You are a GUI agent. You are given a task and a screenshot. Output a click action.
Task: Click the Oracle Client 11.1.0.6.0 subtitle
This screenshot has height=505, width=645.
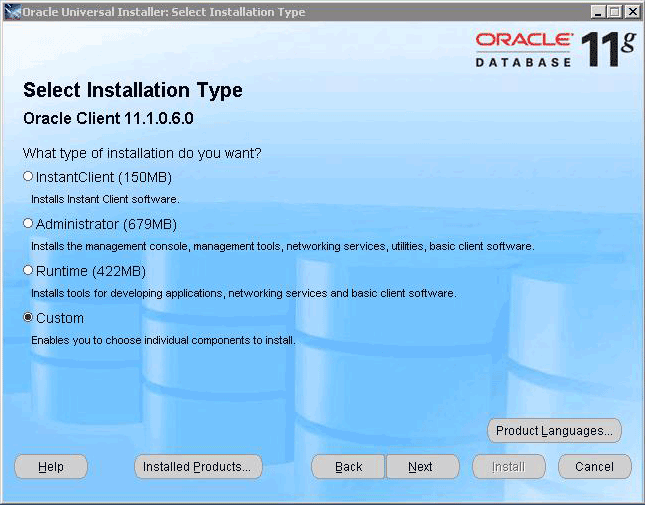coord(107,119)
